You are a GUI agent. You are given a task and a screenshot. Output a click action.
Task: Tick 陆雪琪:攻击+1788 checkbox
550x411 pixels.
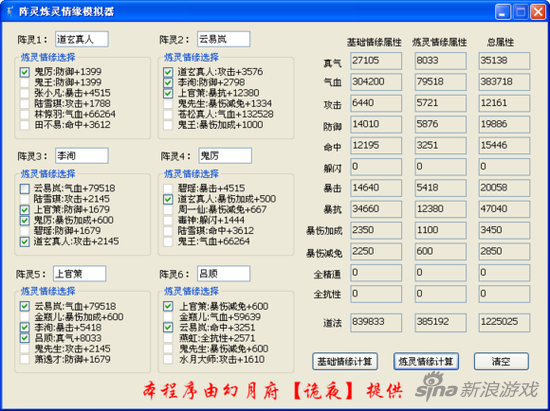(x=25, y=104)
